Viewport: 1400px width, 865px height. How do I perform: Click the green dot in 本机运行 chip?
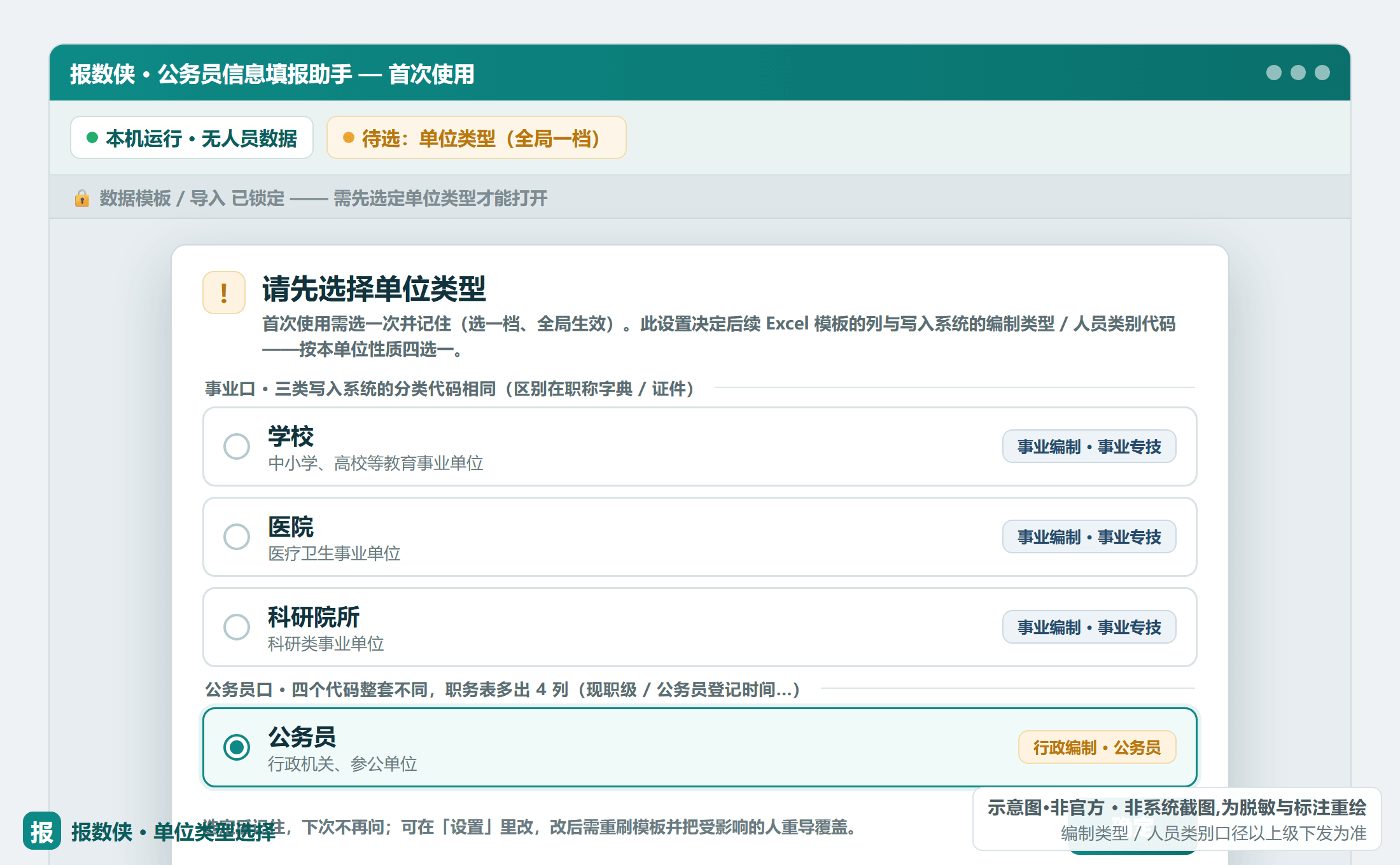pos(92,137)
